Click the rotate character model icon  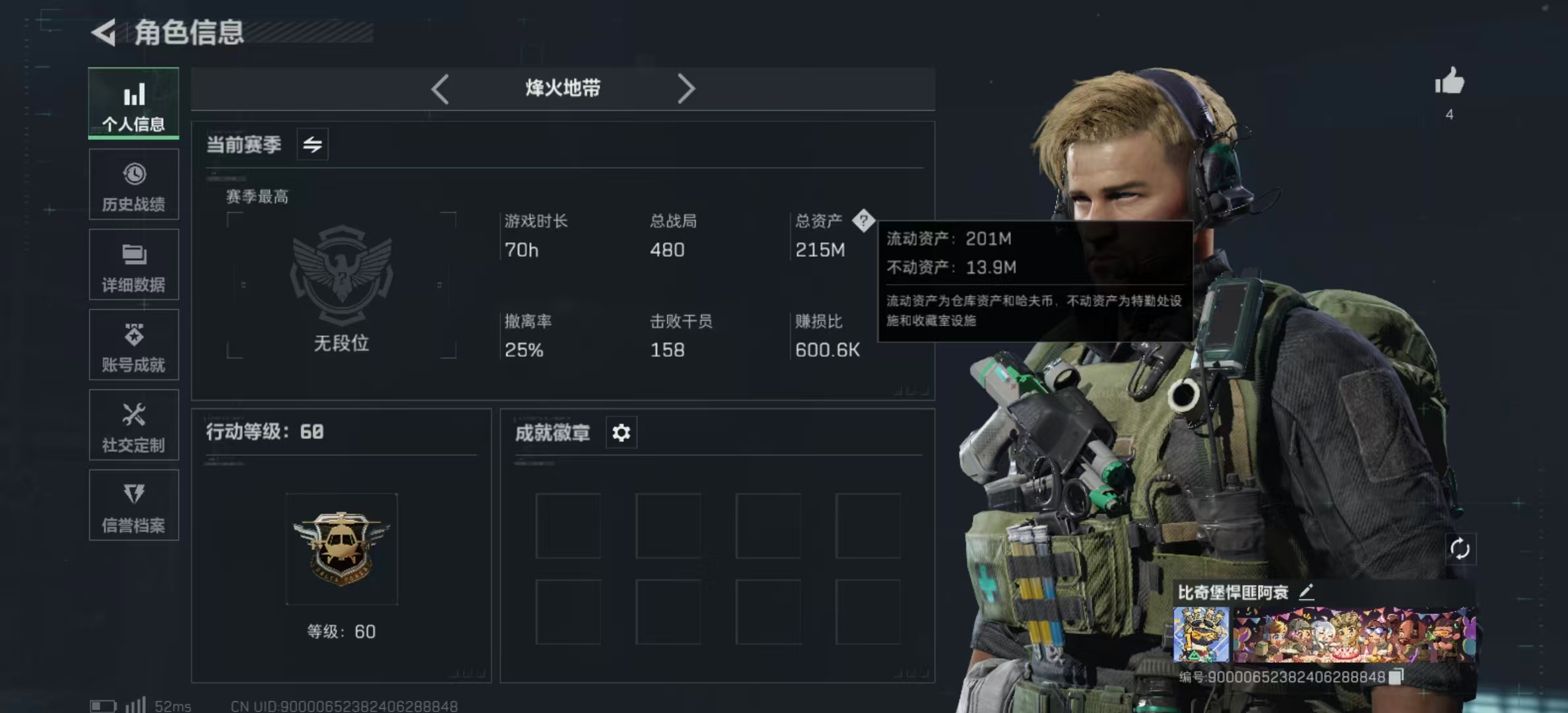(x=1460, y=549)
